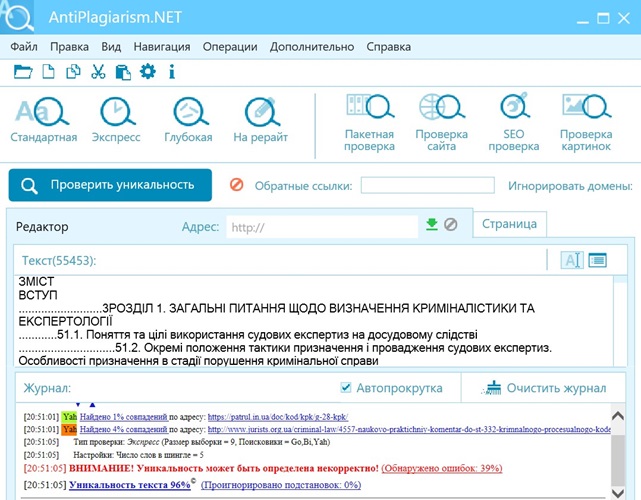Close the AntiPlagiarism.NET window
641x500 pixels.
pyautogui.click(x=624, y=18)
